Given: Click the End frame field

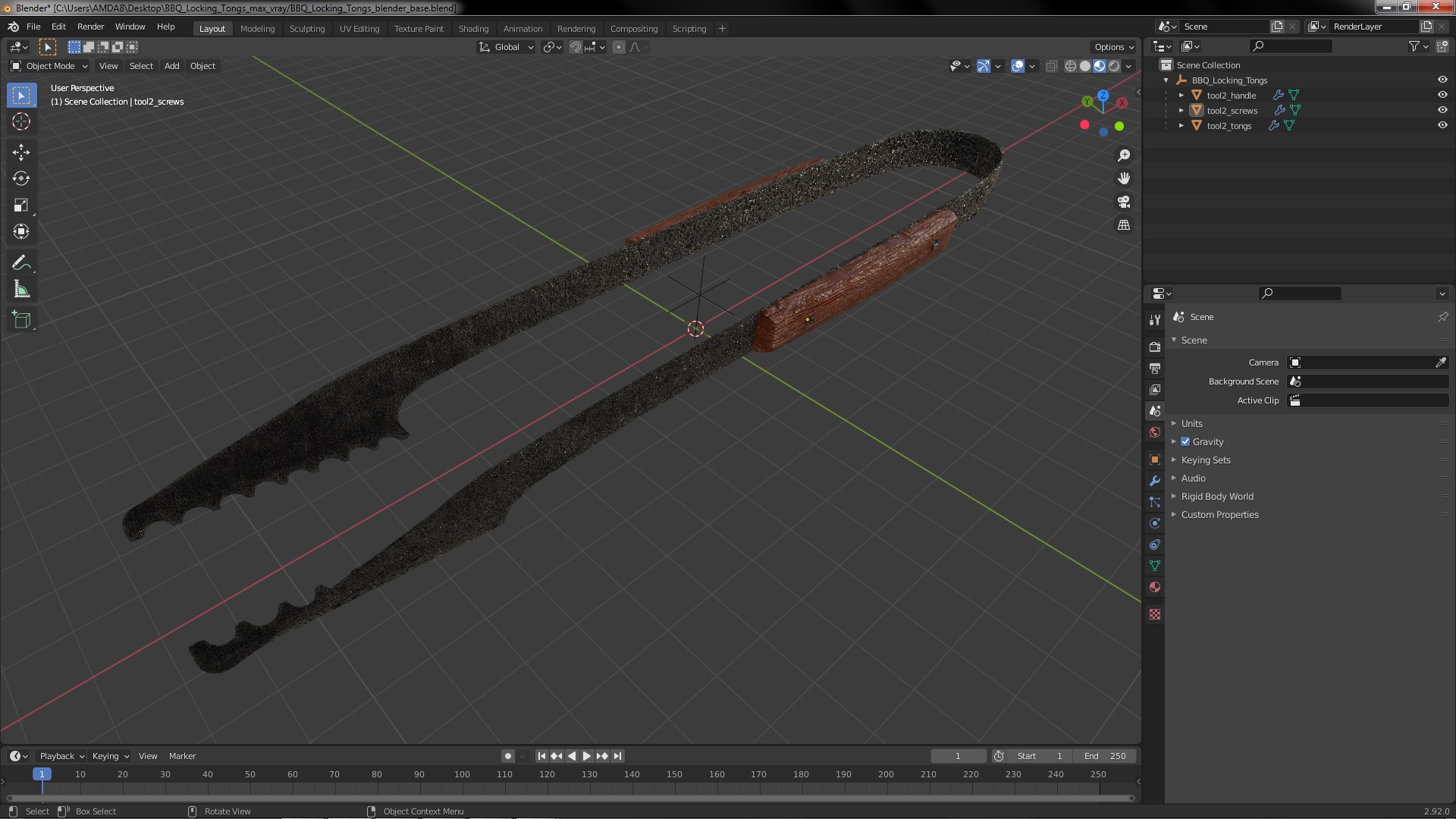Looking at the screenshot, I should 1104,756.
